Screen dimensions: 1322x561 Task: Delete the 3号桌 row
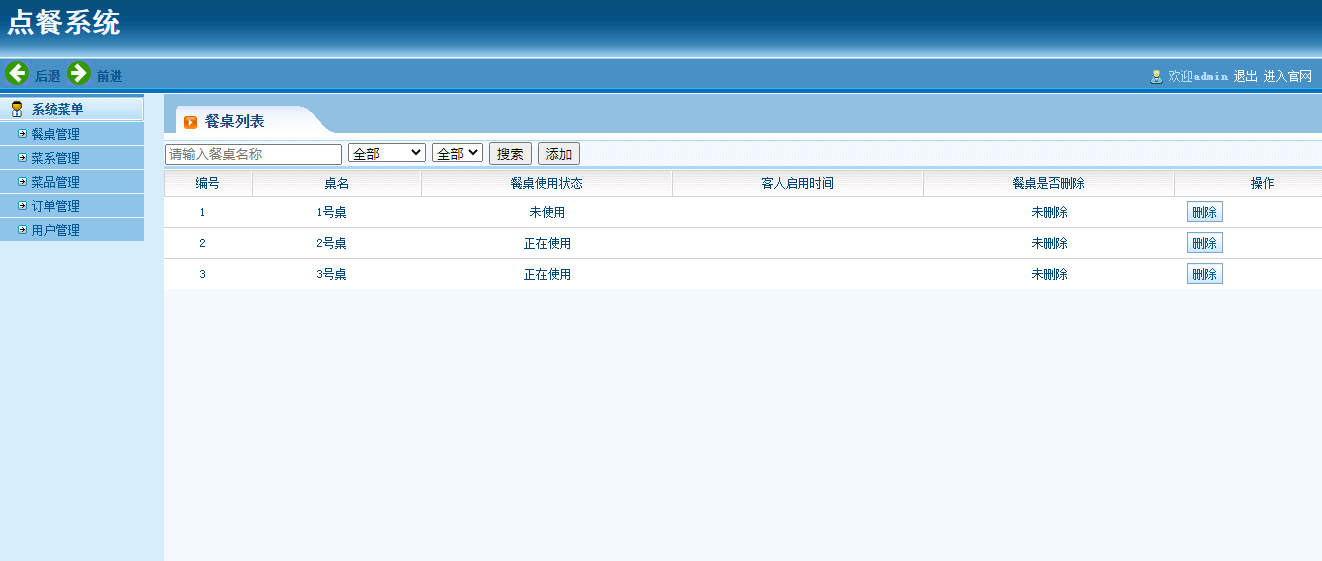point(1204,274)
